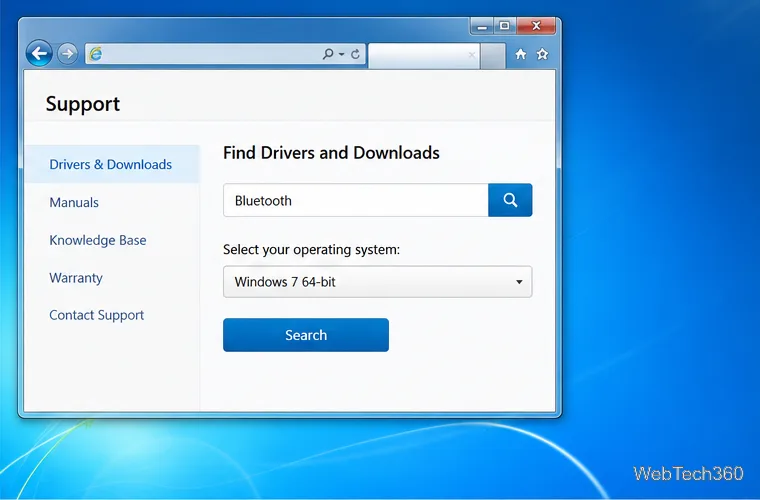
Task: Click the browser Forward arrow button
Action: pyautogui.click(x=67, y=53)
